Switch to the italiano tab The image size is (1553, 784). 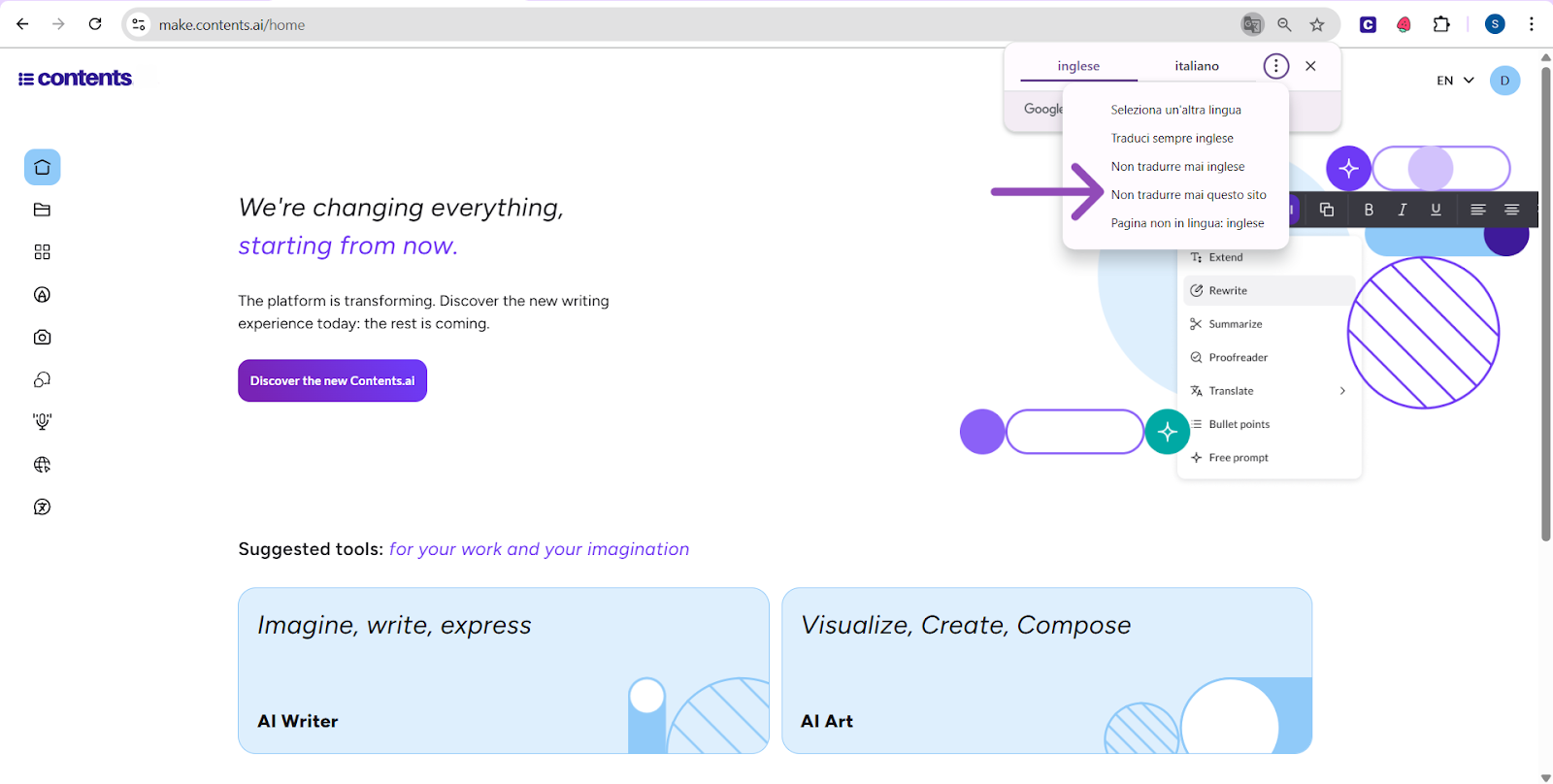(x=1197, y=66)
